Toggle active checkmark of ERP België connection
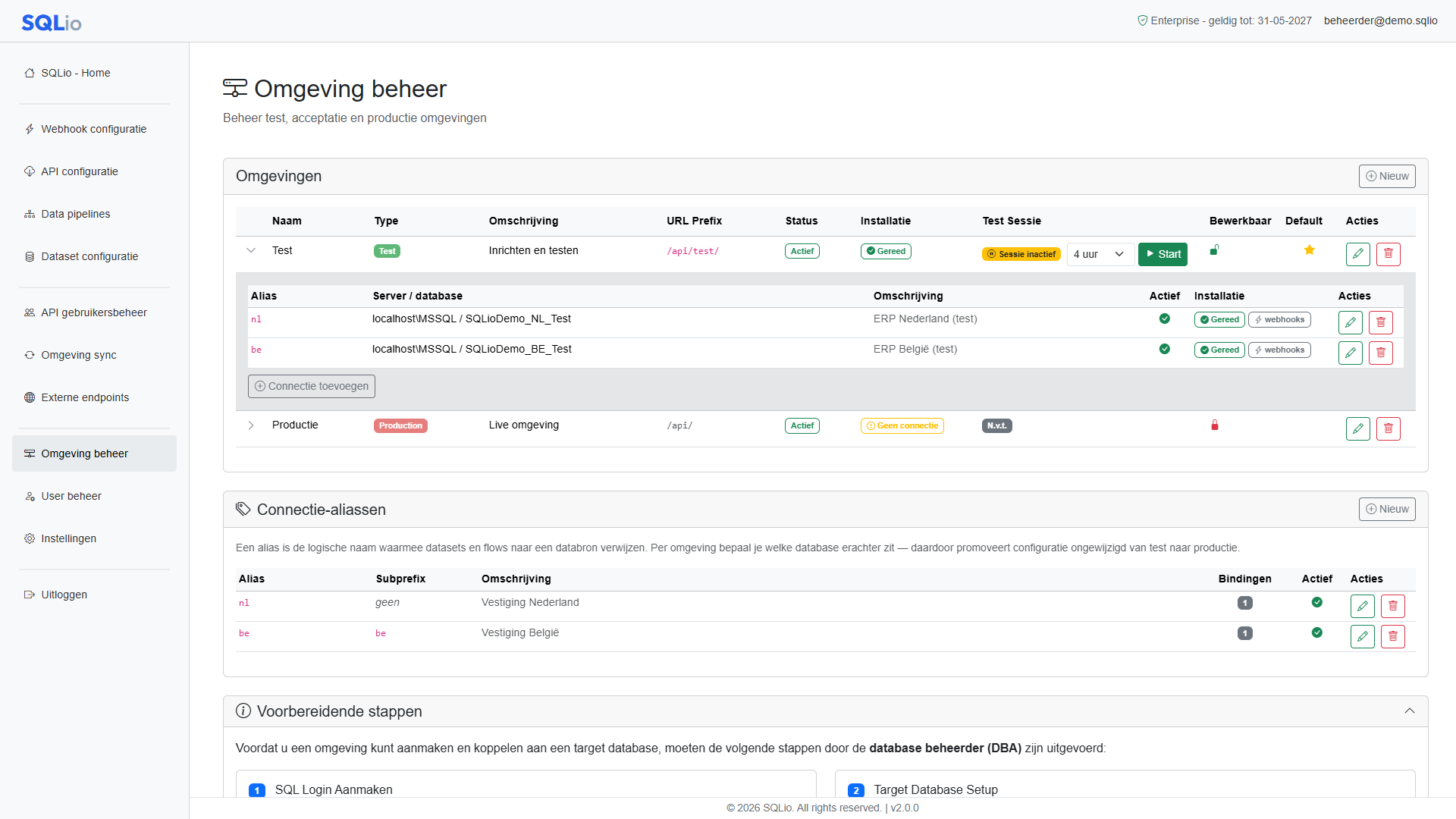The height and width of the screenshot is (819, 1456). tap(1164, 349)
